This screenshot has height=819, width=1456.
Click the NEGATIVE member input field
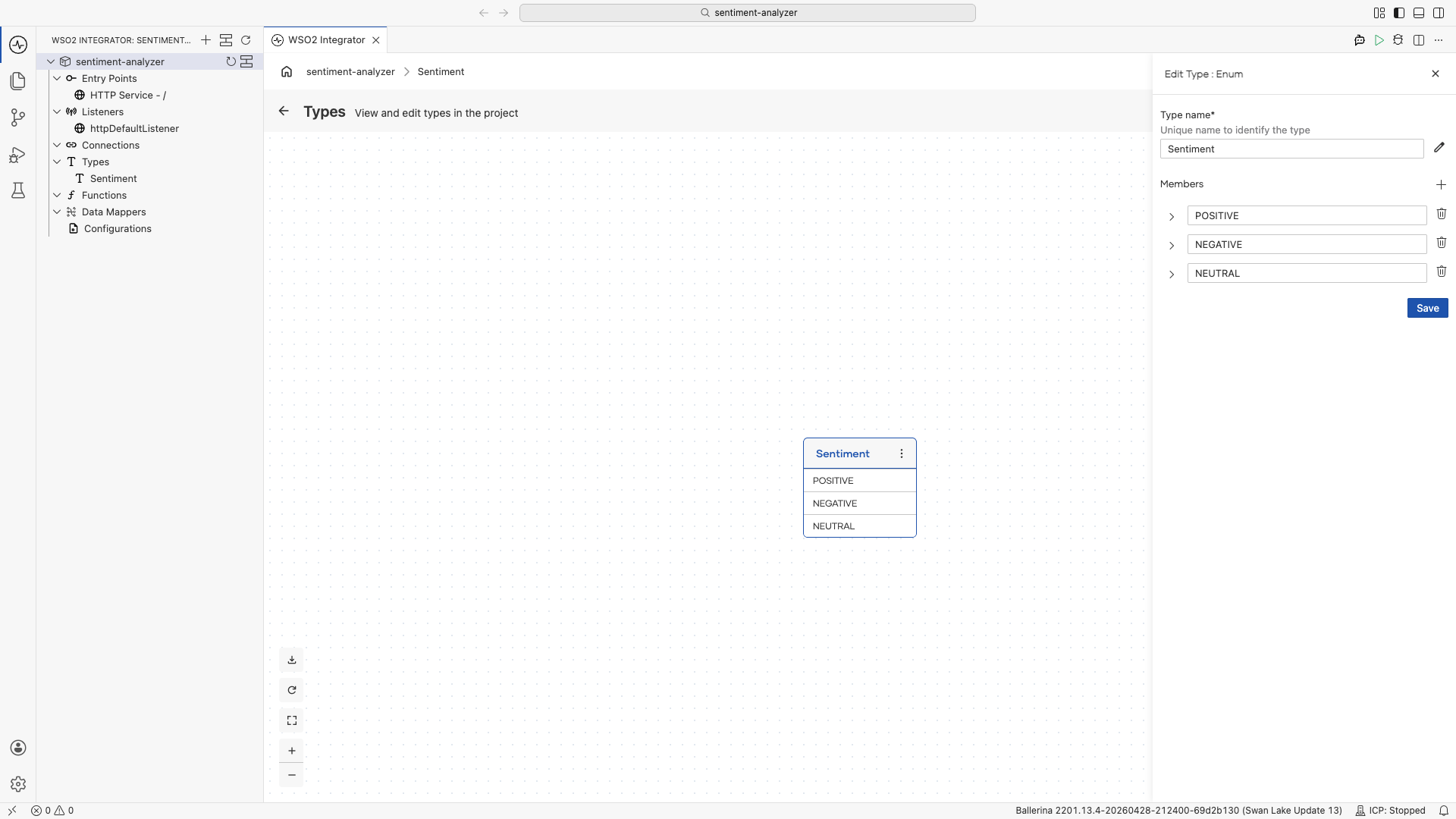pos(1307,244)
